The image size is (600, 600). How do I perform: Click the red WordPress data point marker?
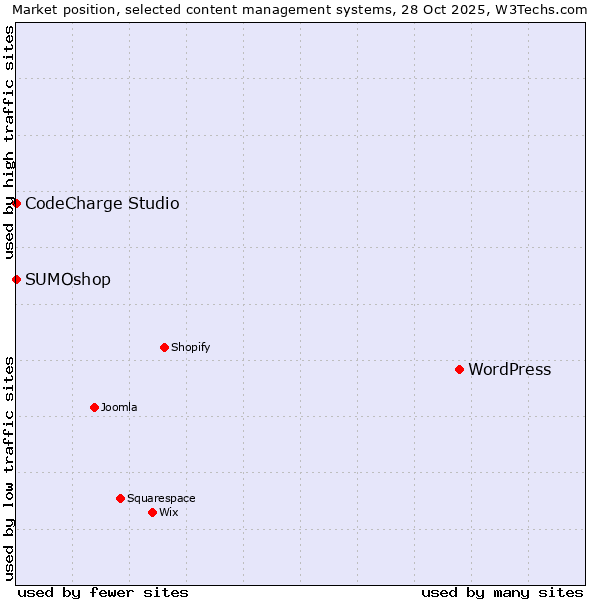[x=459, y=369]
